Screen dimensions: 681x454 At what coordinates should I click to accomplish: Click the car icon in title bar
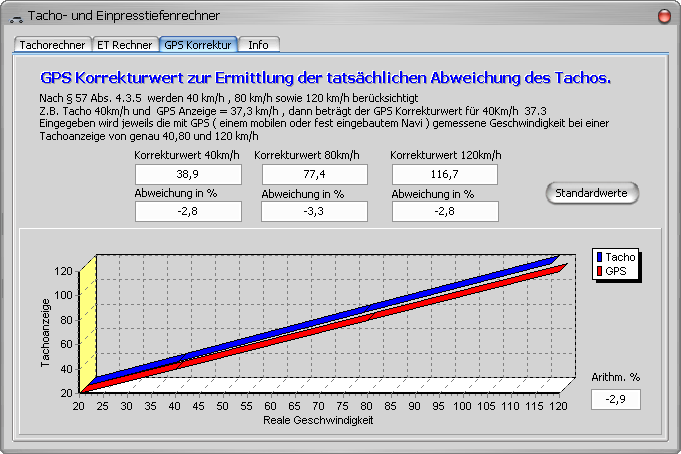tap(16, 18)
